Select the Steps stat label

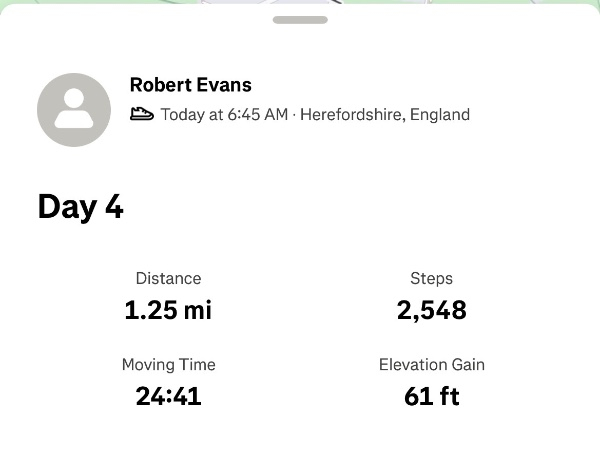431,279
